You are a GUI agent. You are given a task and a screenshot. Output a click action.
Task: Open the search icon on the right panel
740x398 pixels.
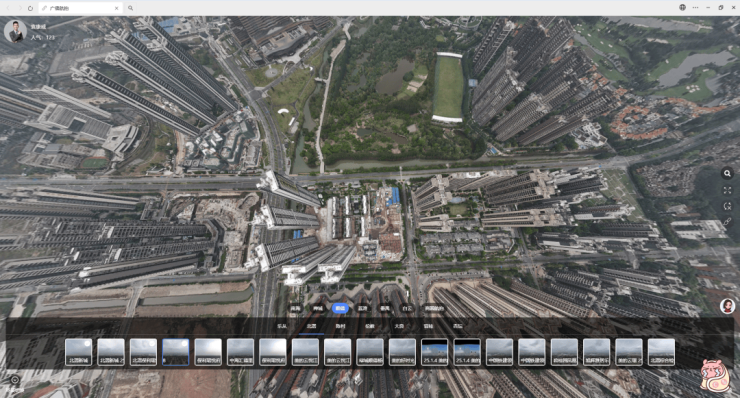coord(727,173)
